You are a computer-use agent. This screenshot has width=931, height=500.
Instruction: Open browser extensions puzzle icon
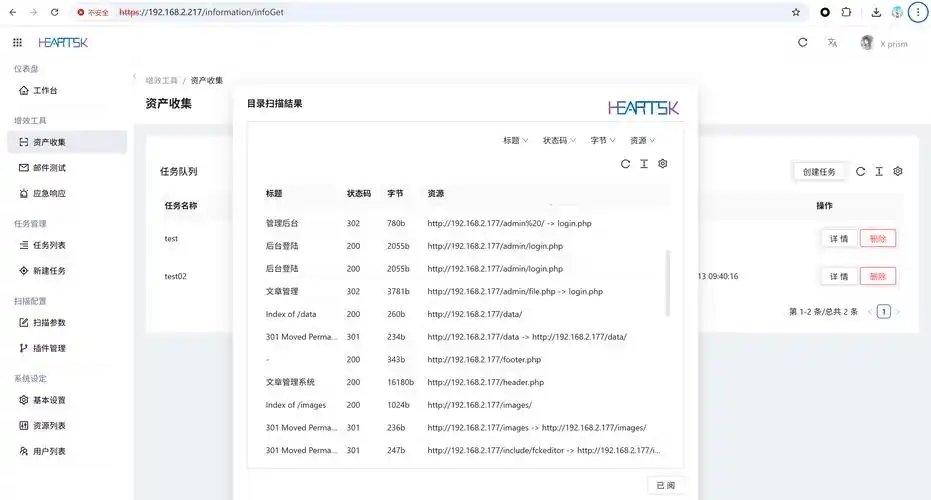click(846, 12)
